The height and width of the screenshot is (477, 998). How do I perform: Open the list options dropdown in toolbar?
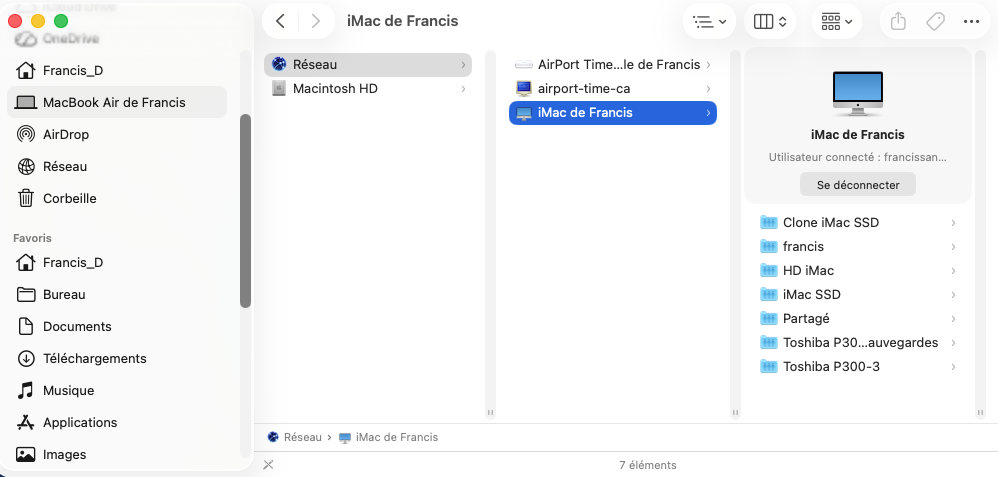[710, 21]
